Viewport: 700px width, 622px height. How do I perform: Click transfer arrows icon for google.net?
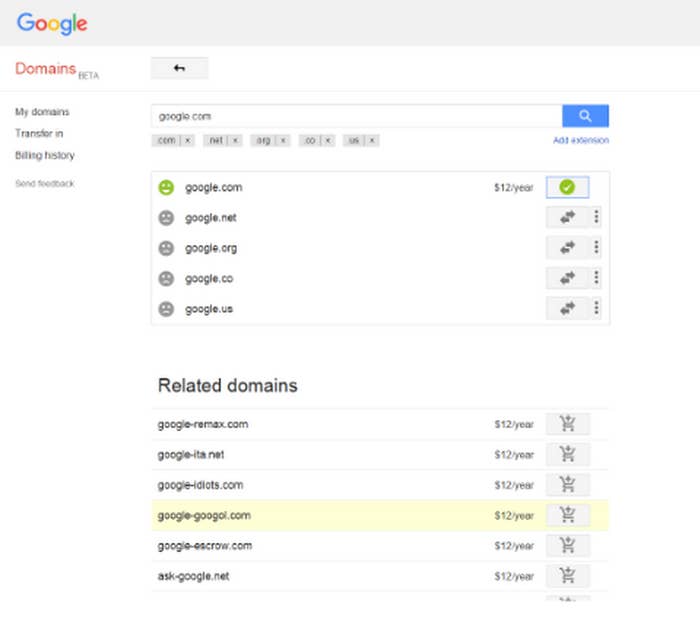click(567, 217)
